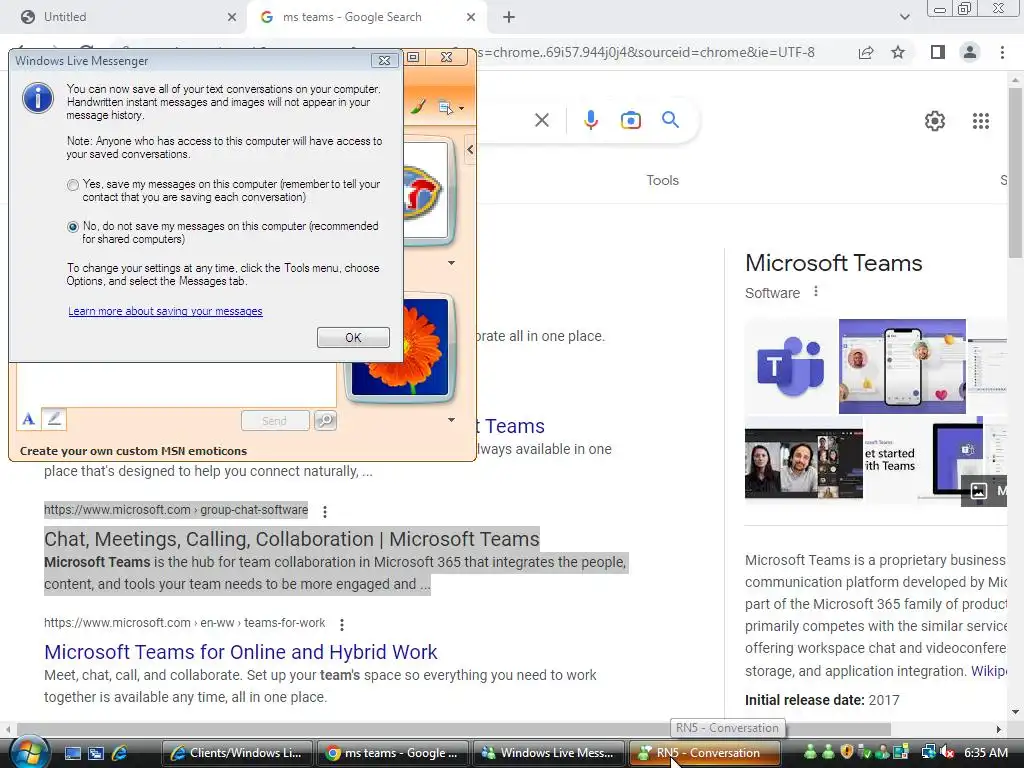Open the show menu dropdown in conversation toolbar
Screen dimensions: 1024x768
pyautogui.click(x=451, y=108)
